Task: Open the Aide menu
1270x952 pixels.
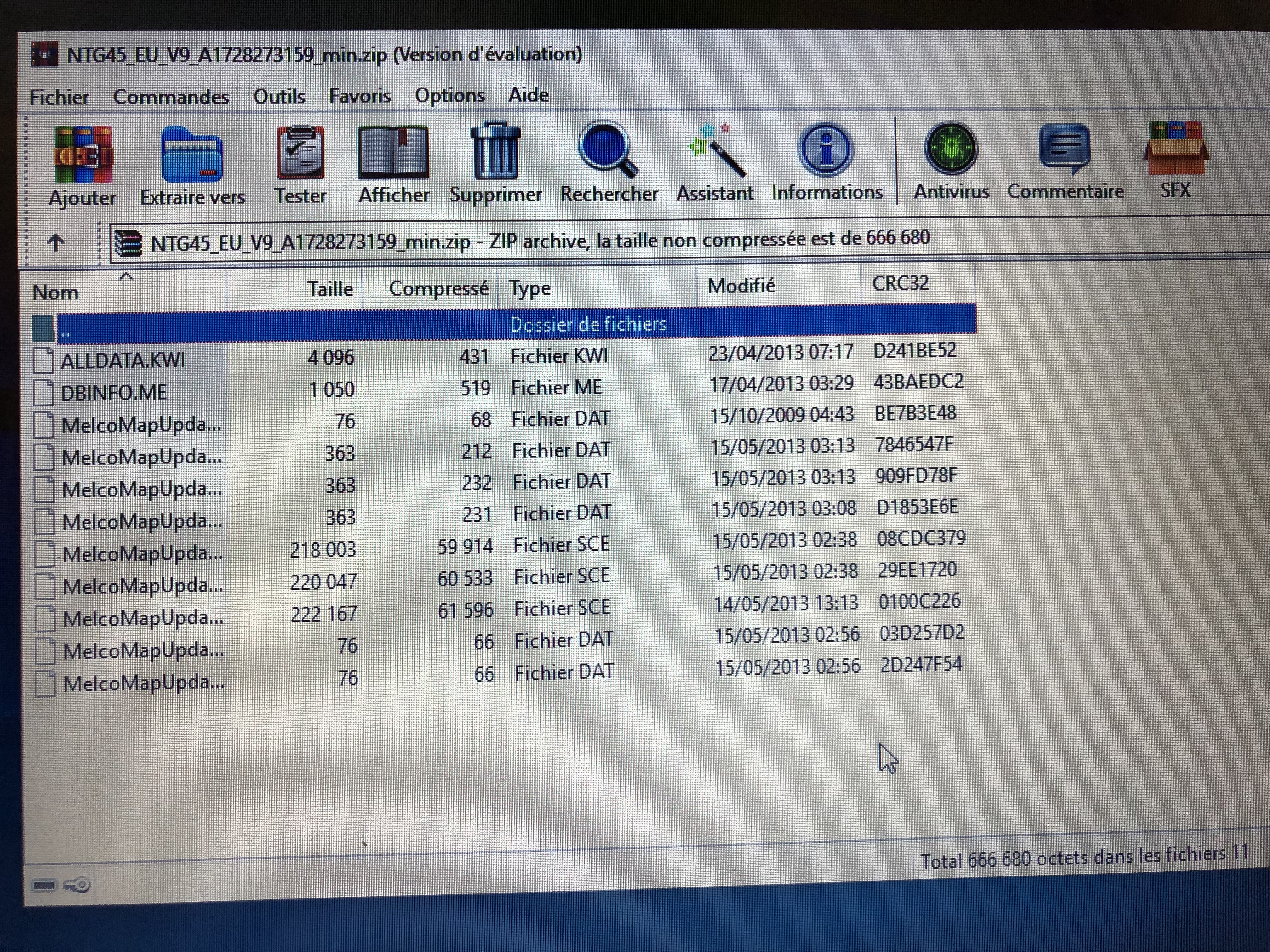Action: coord(529,95)
